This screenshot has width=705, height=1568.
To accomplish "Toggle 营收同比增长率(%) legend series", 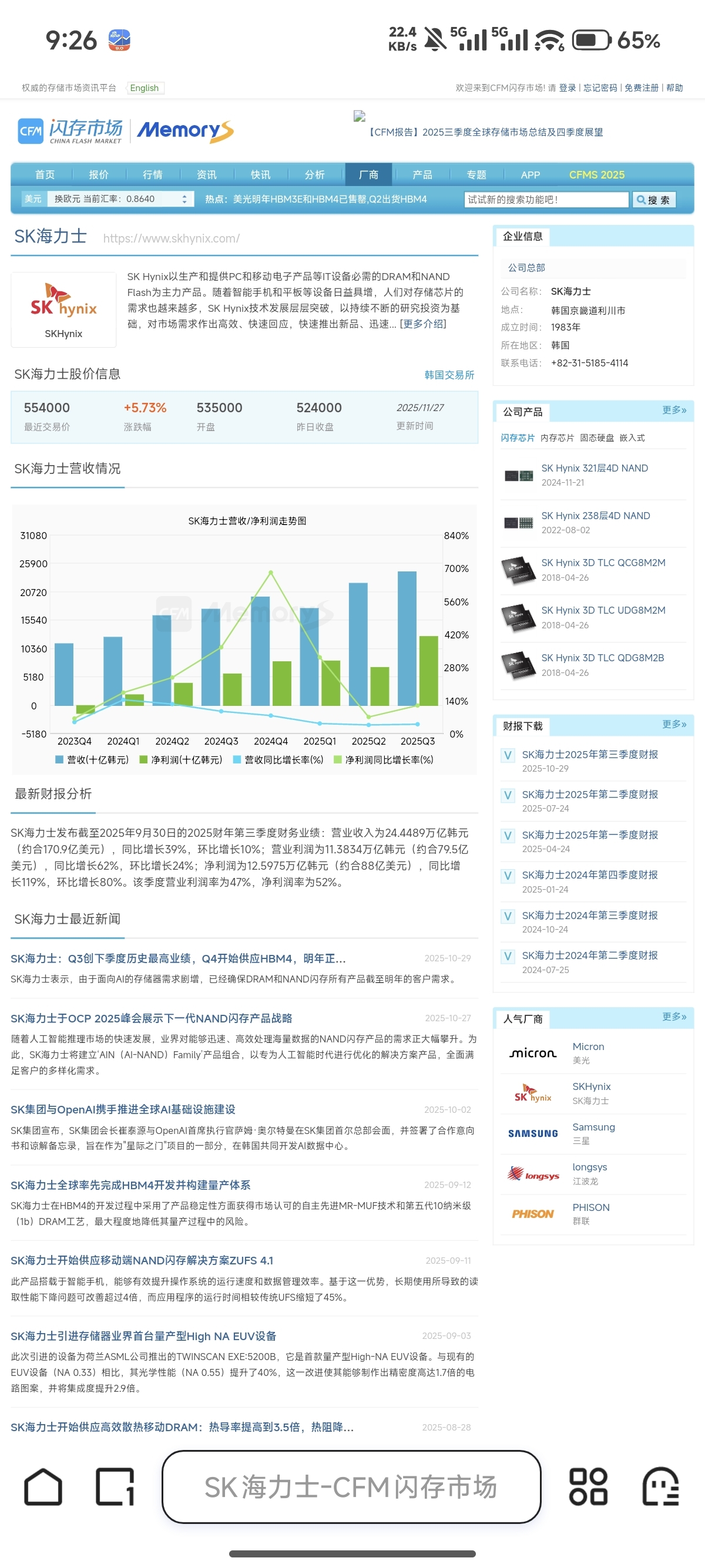I will [278, 760].
